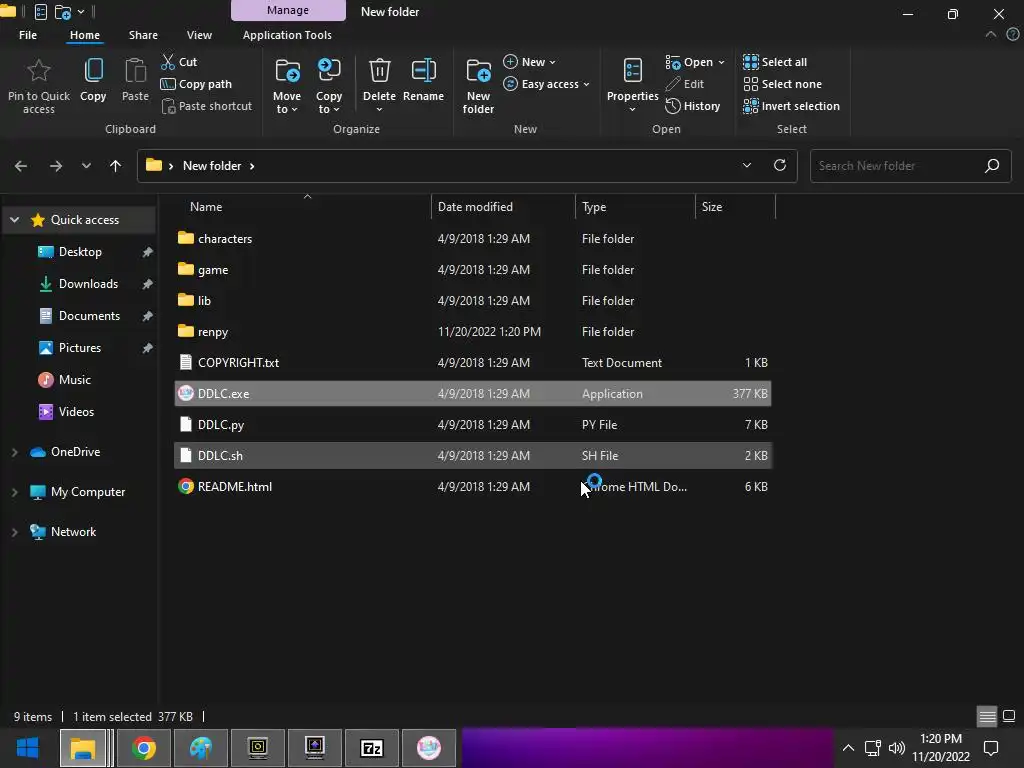Viewport: 1024px width, 768px height.
Task: Click the Windows Start button
Action: [27, 748]
